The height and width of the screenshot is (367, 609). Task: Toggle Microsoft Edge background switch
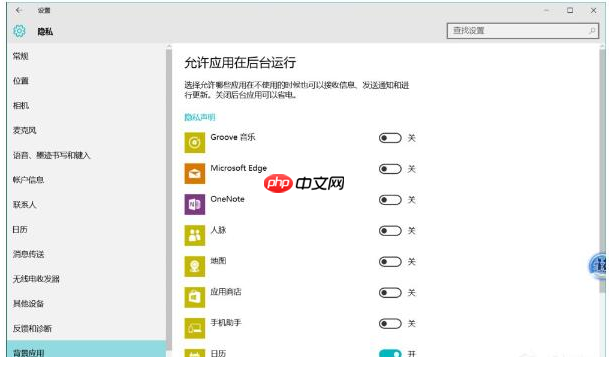390,169
